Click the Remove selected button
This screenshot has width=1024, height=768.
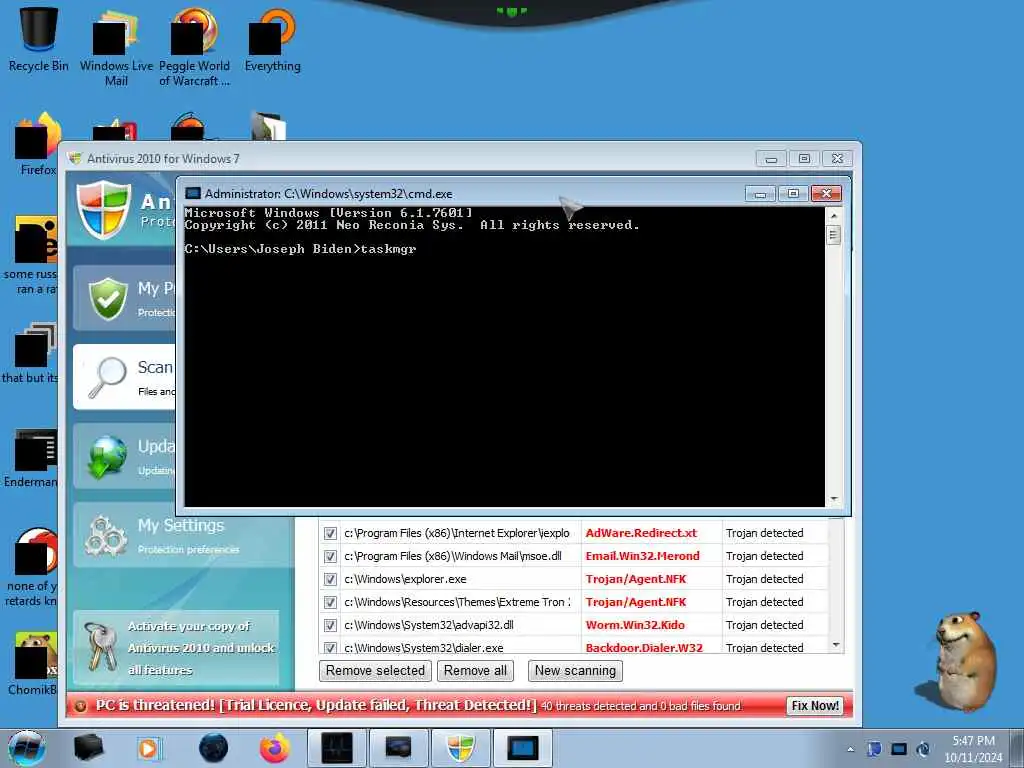tap(375, 671)
